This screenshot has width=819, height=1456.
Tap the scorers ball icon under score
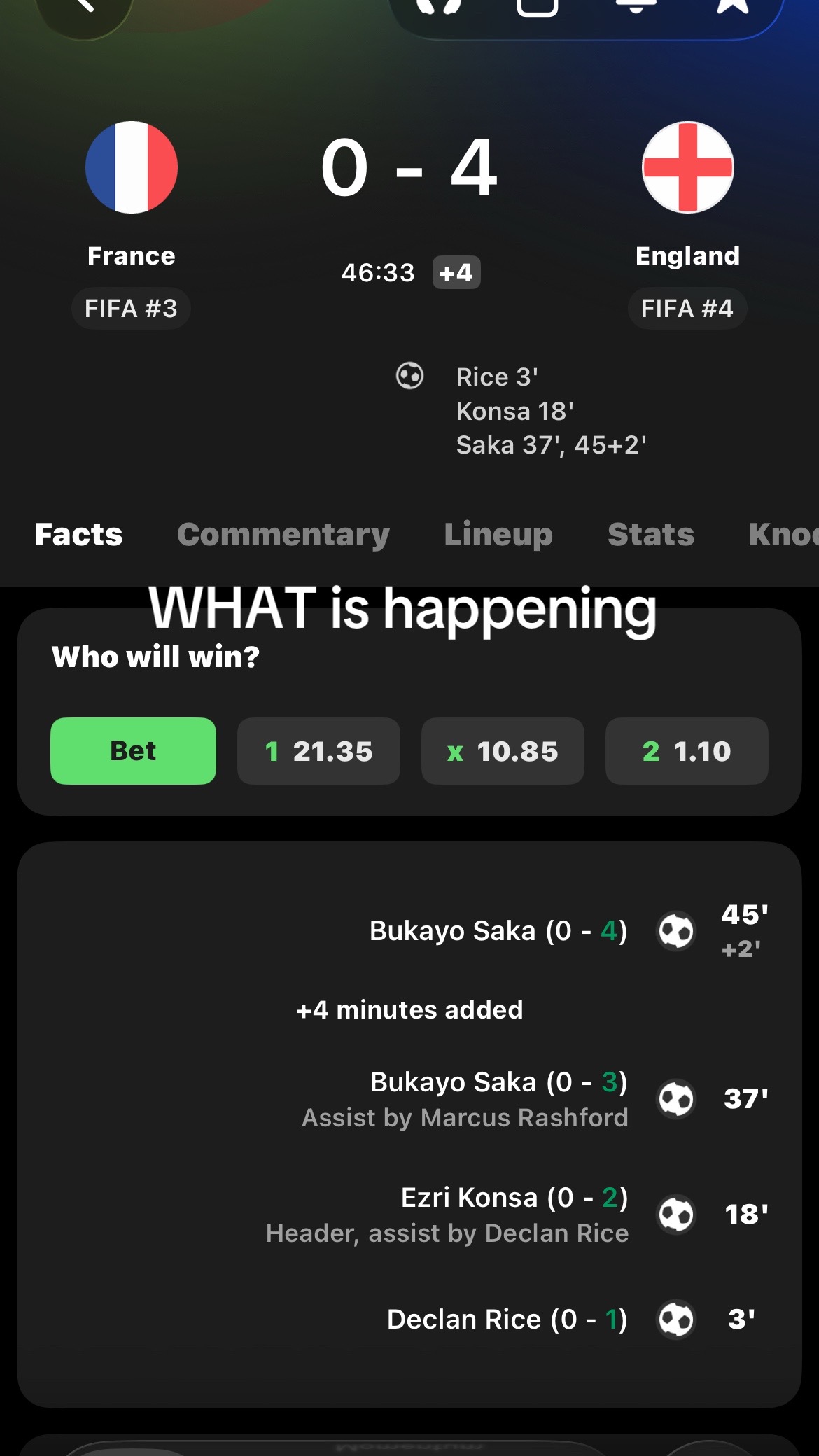tap(410, 376)
